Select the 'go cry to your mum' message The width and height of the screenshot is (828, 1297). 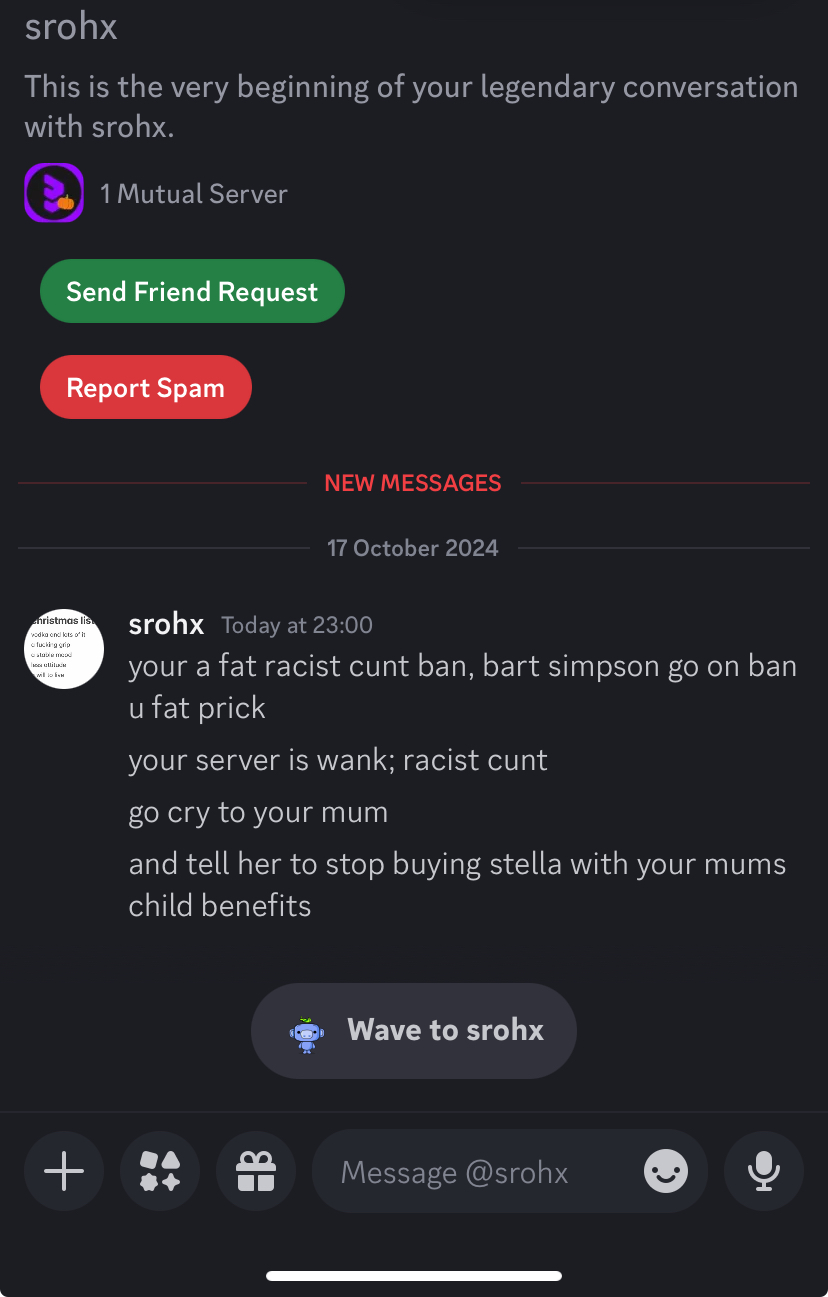(x=258, y=812)
